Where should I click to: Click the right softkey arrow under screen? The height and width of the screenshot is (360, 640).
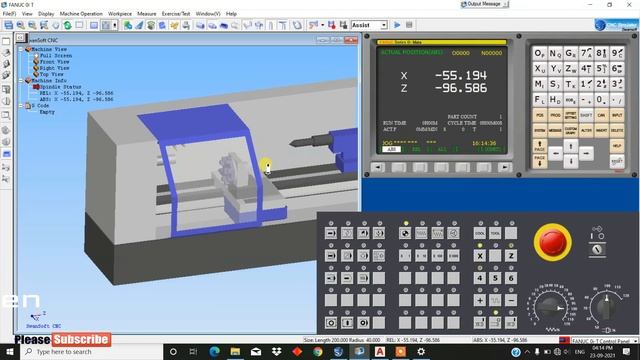pyautogui.click(x=505, y=167)
